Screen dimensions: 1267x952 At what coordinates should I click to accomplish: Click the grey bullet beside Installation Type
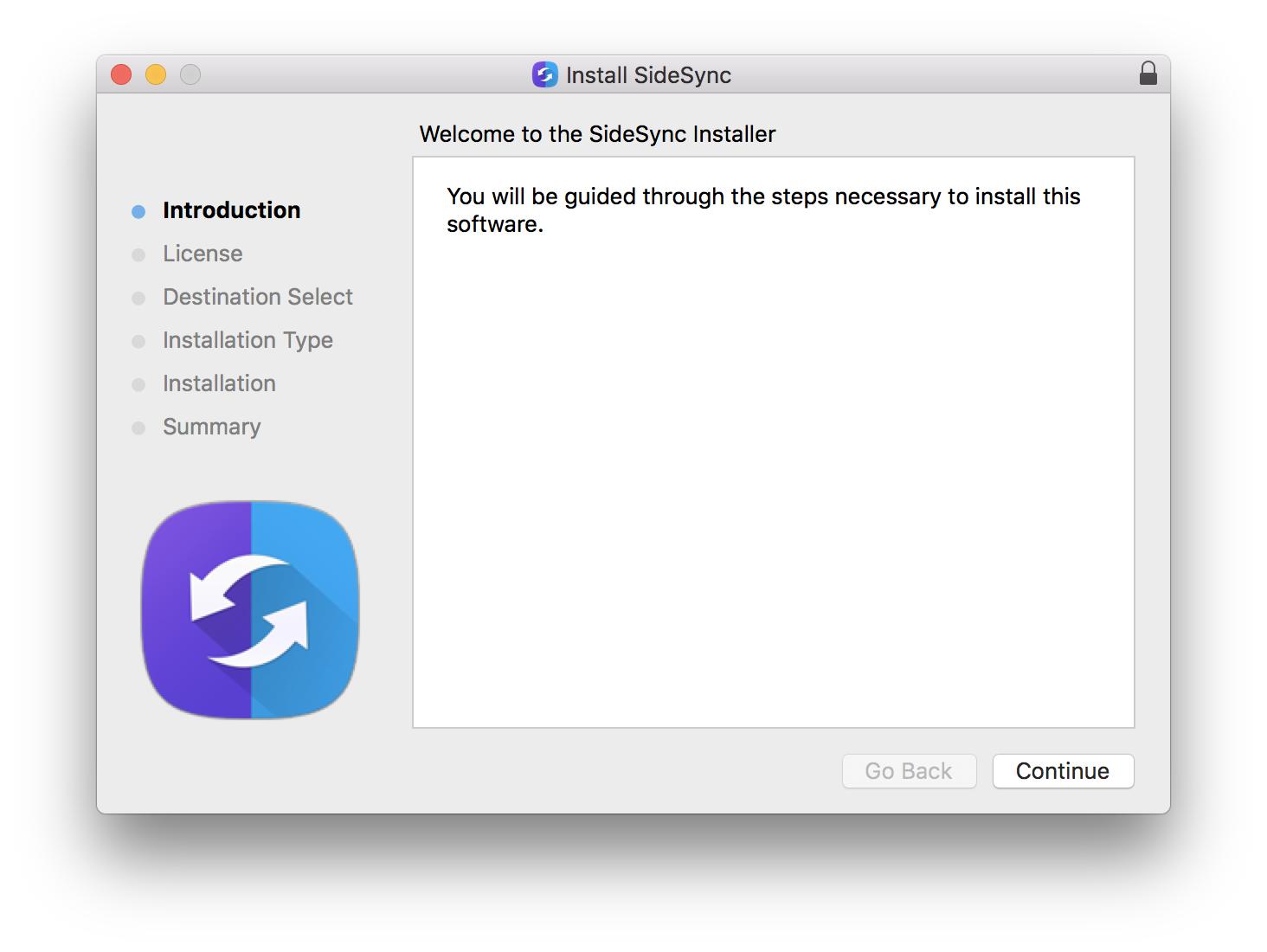(138, 342)
